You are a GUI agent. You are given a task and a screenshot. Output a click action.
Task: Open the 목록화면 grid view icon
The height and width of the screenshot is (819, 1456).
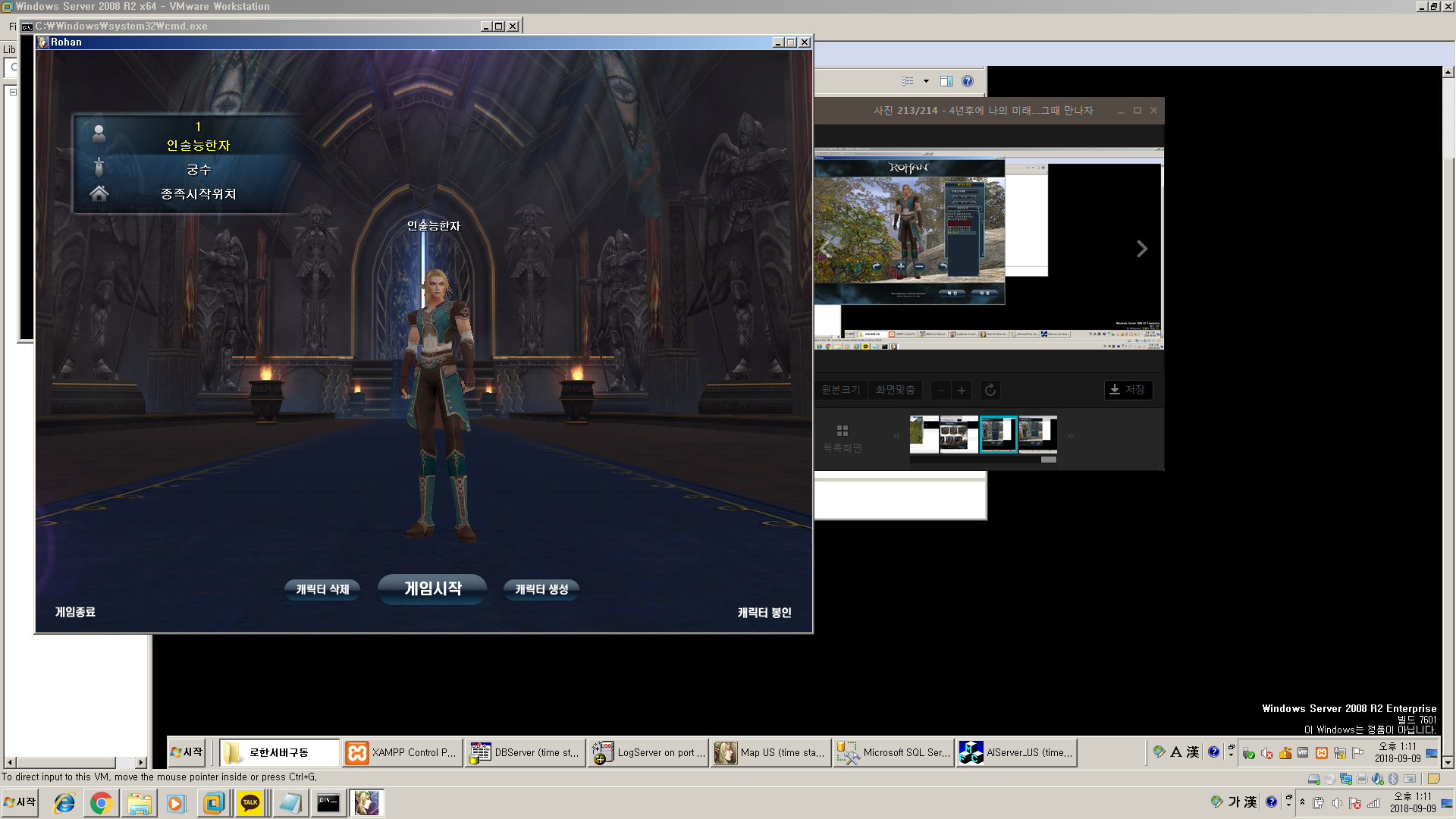[x=843, y=431]
